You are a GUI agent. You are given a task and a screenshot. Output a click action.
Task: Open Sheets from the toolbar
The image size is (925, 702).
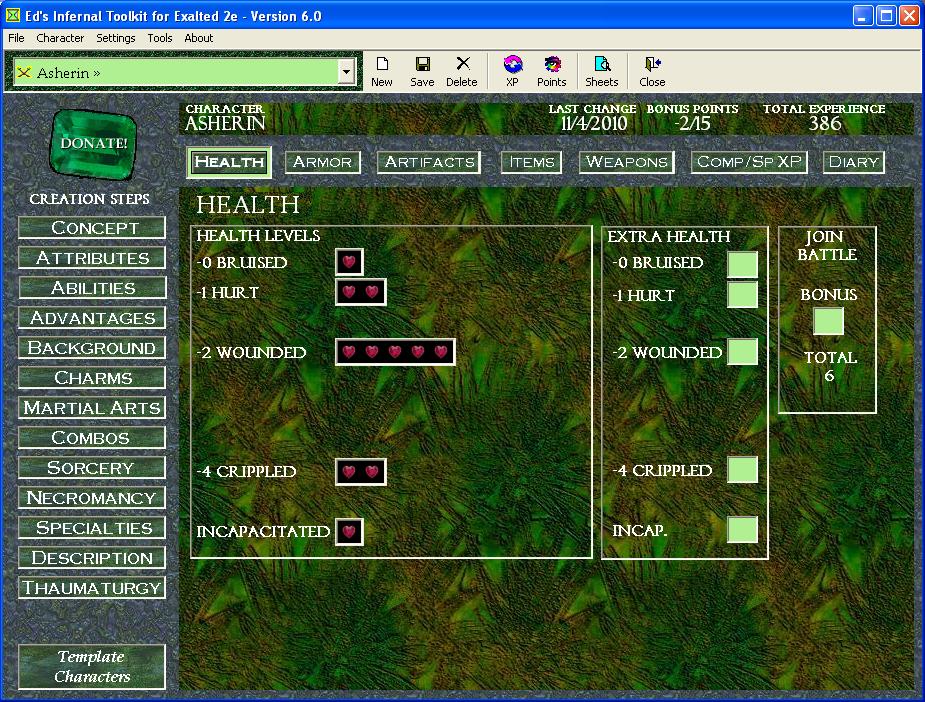(x=602, y=72)
